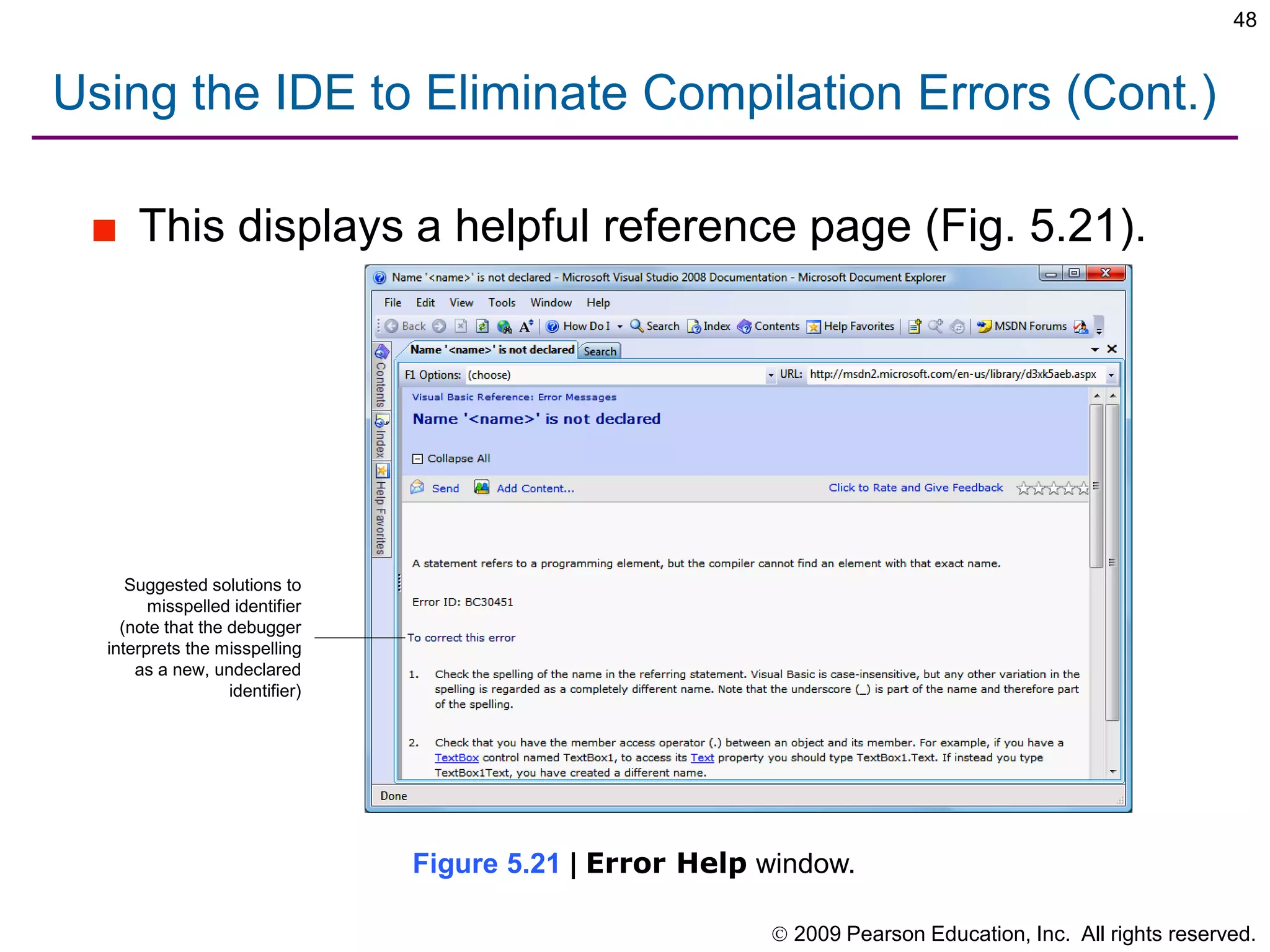
Task: Click the Forward navigation arrow
Action: [440, 326]
